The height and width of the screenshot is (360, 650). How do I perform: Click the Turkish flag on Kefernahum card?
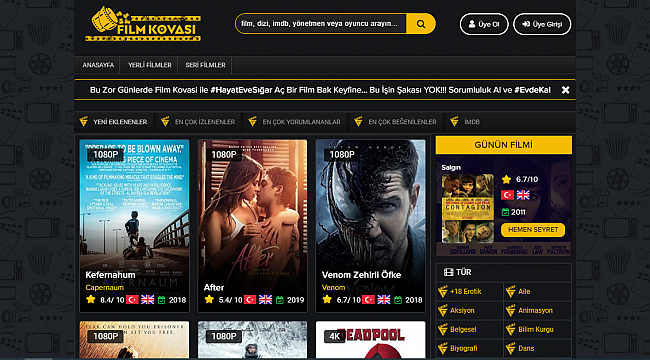point(132,299)
